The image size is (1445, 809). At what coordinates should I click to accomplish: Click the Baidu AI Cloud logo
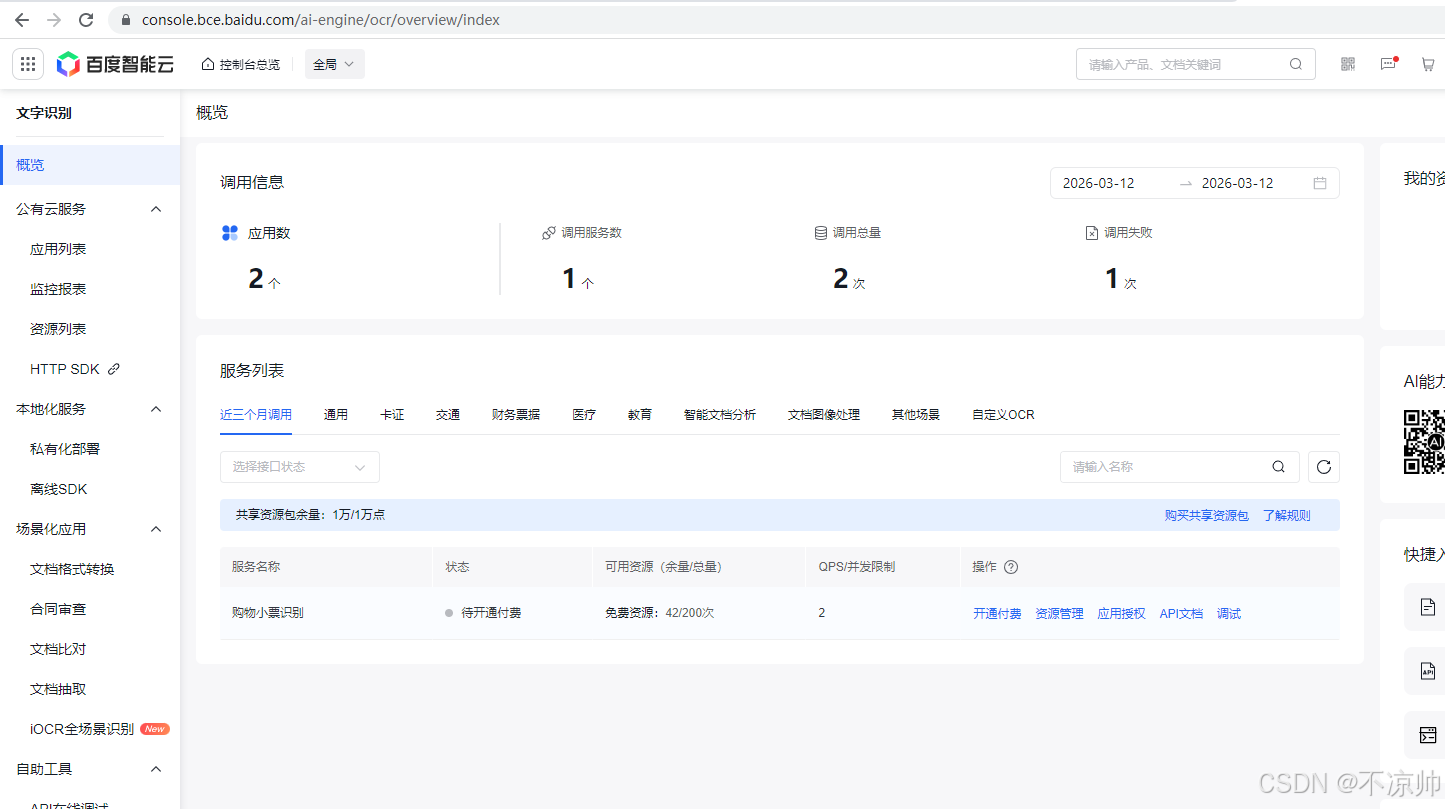(x=115, y=64)
